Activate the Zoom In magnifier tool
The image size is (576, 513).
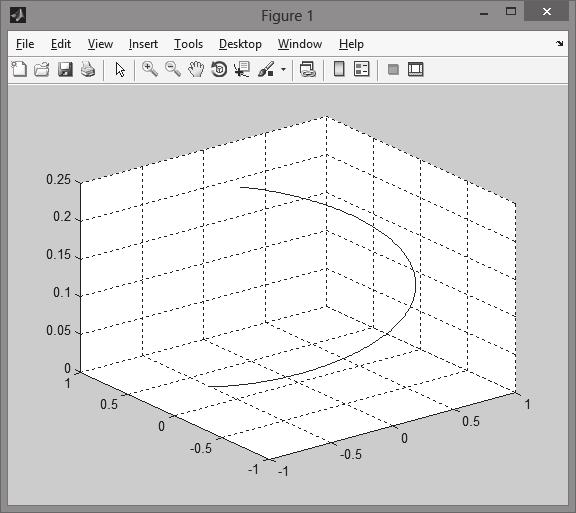click(x=150, y=69)
